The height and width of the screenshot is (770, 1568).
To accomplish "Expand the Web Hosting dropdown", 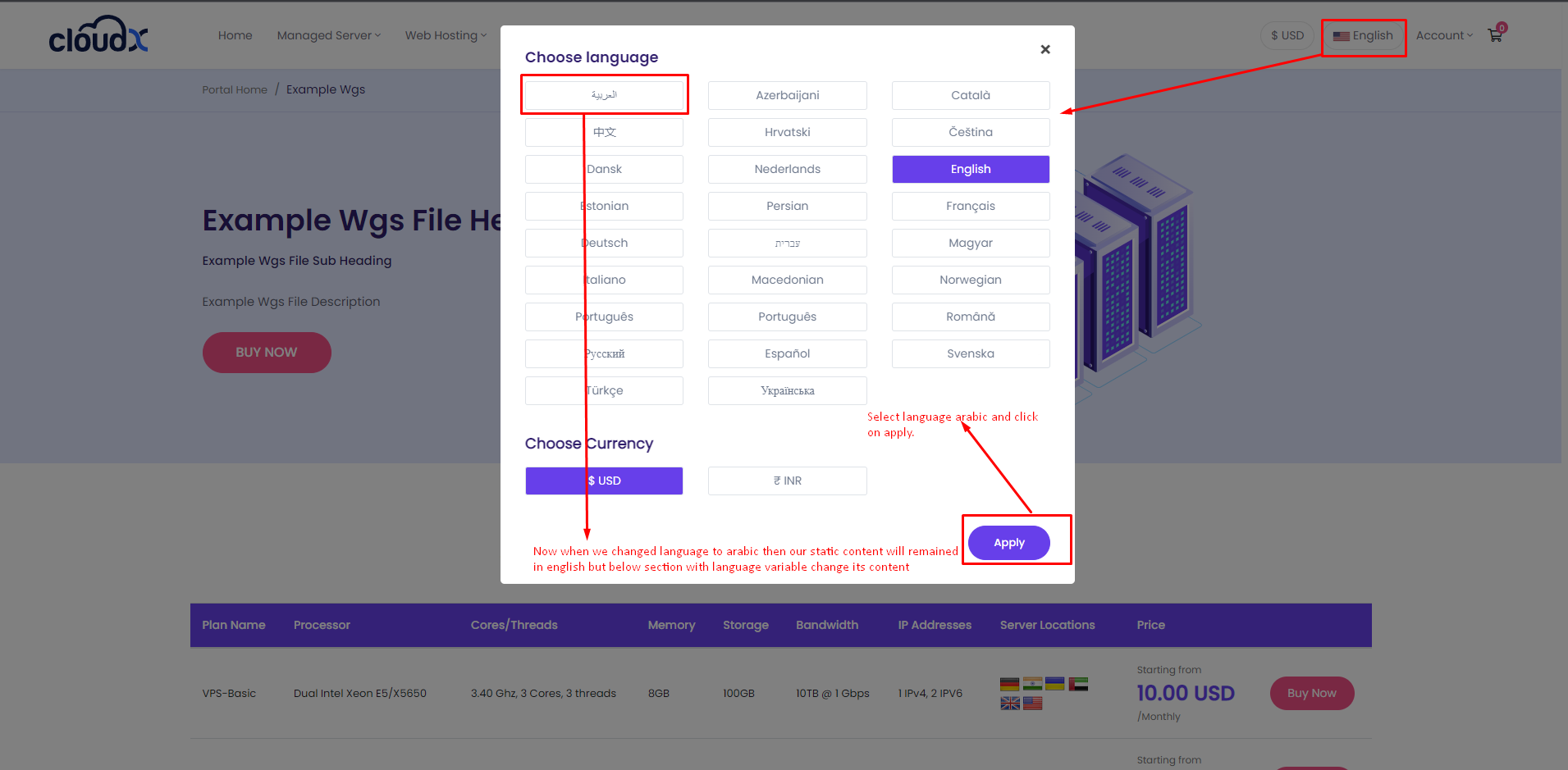I will pyautogui.click(x=445, y=35).
